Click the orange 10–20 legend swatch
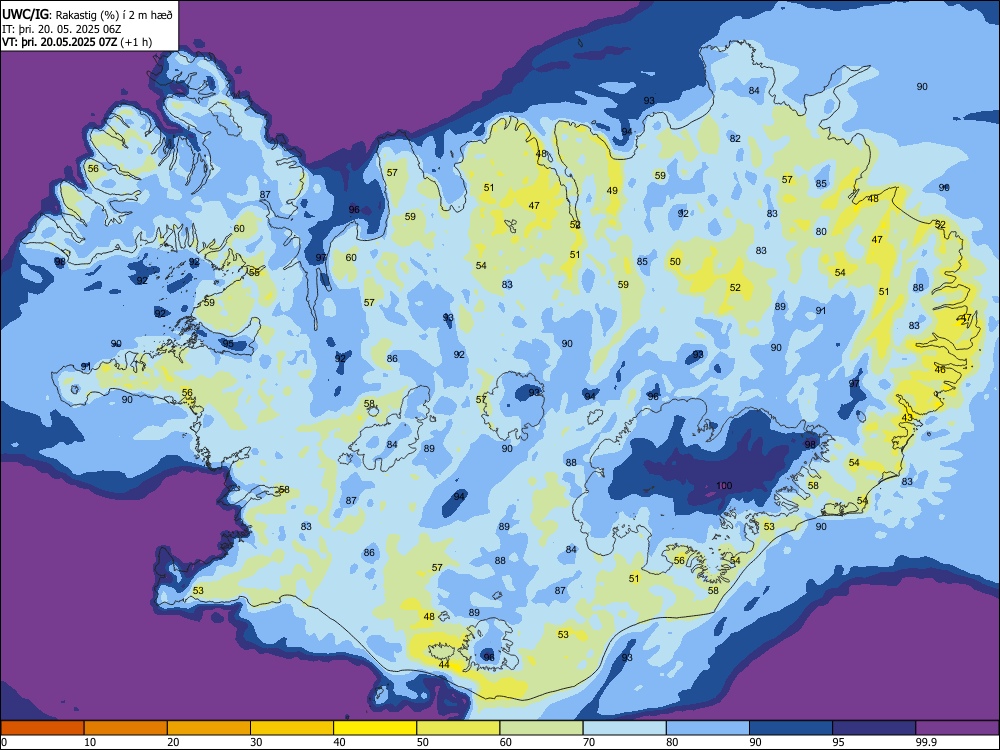This screenshot has width=1000, height=750. [x=126, y=728]
